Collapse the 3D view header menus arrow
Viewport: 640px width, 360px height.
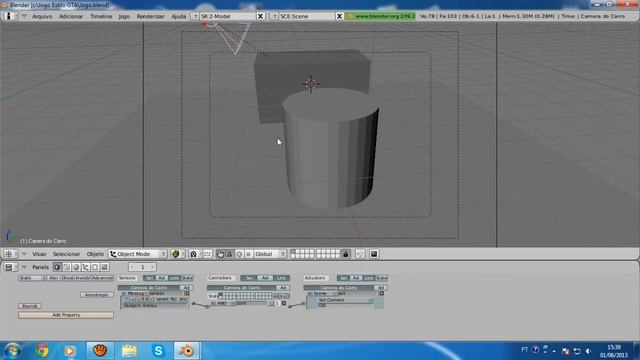pos(24,254)
